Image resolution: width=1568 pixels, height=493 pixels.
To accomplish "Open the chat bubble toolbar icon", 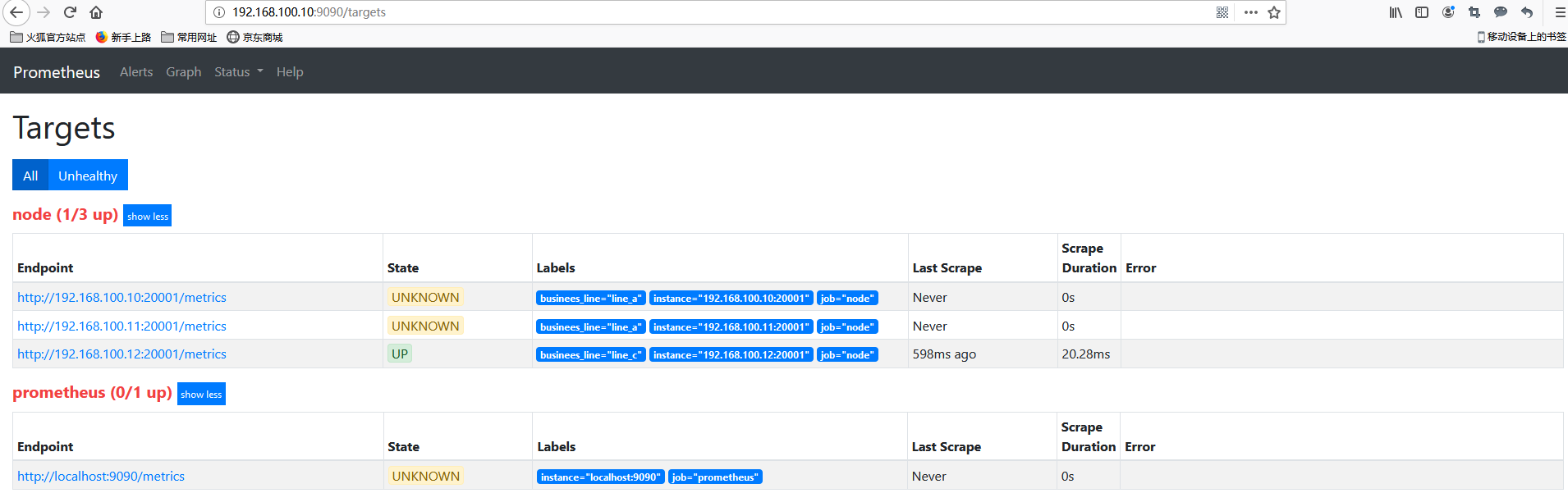I will click(x=1501, y=12).
